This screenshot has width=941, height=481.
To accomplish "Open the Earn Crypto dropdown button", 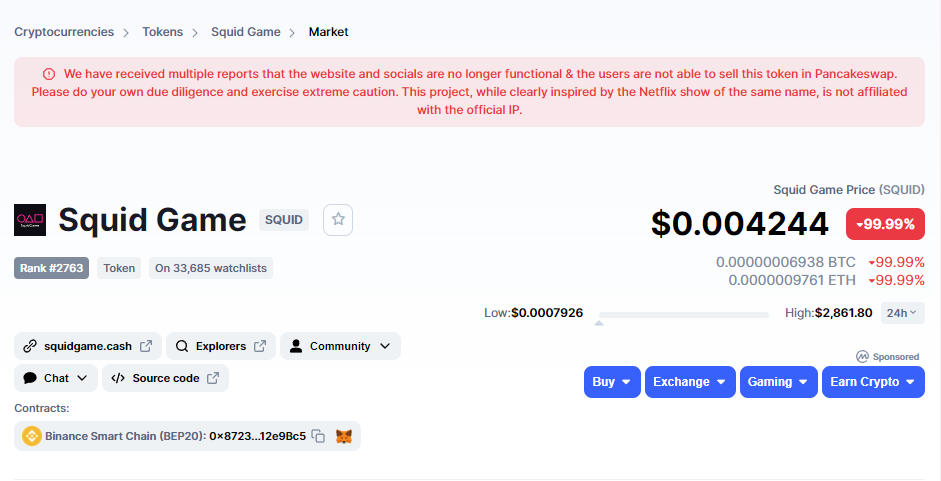I will 873,382.
